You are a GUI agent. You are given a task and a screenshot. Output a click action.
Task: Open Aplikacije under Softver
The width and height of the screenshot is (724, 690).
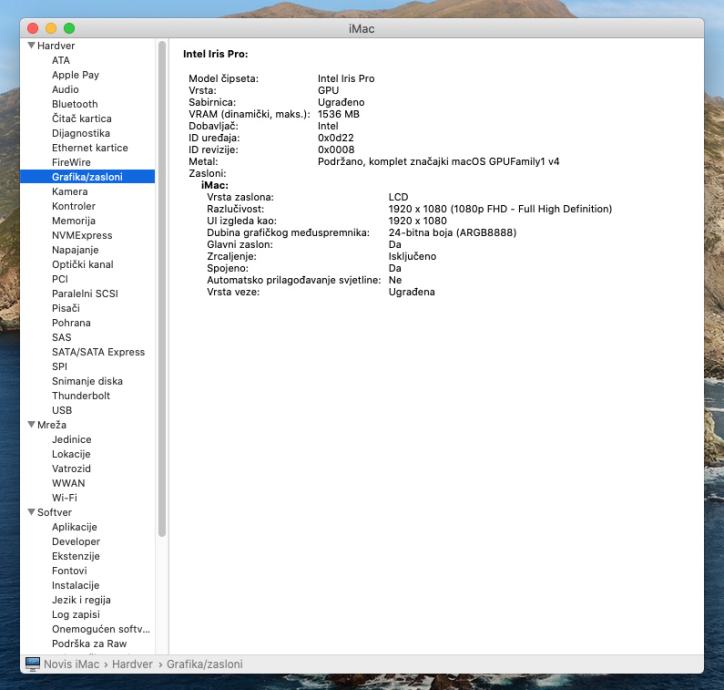[x=74, y=527]
